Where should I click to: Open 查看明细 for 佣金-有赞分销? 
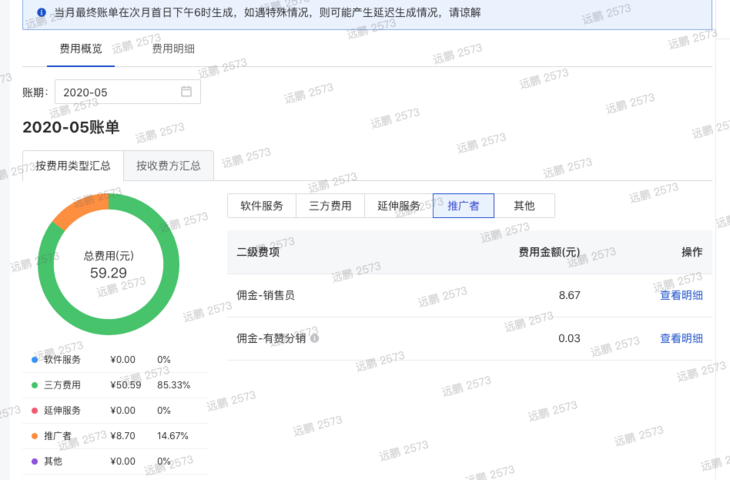(681, 338)
